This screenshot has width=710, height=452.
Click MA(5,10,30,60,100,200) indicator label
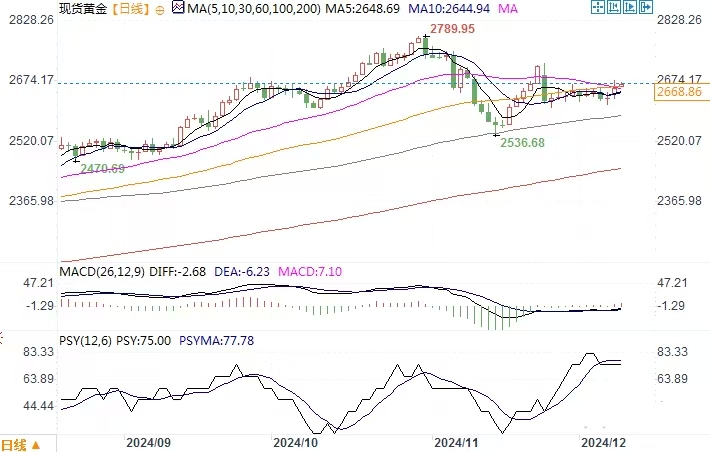[x=254, y=9]
